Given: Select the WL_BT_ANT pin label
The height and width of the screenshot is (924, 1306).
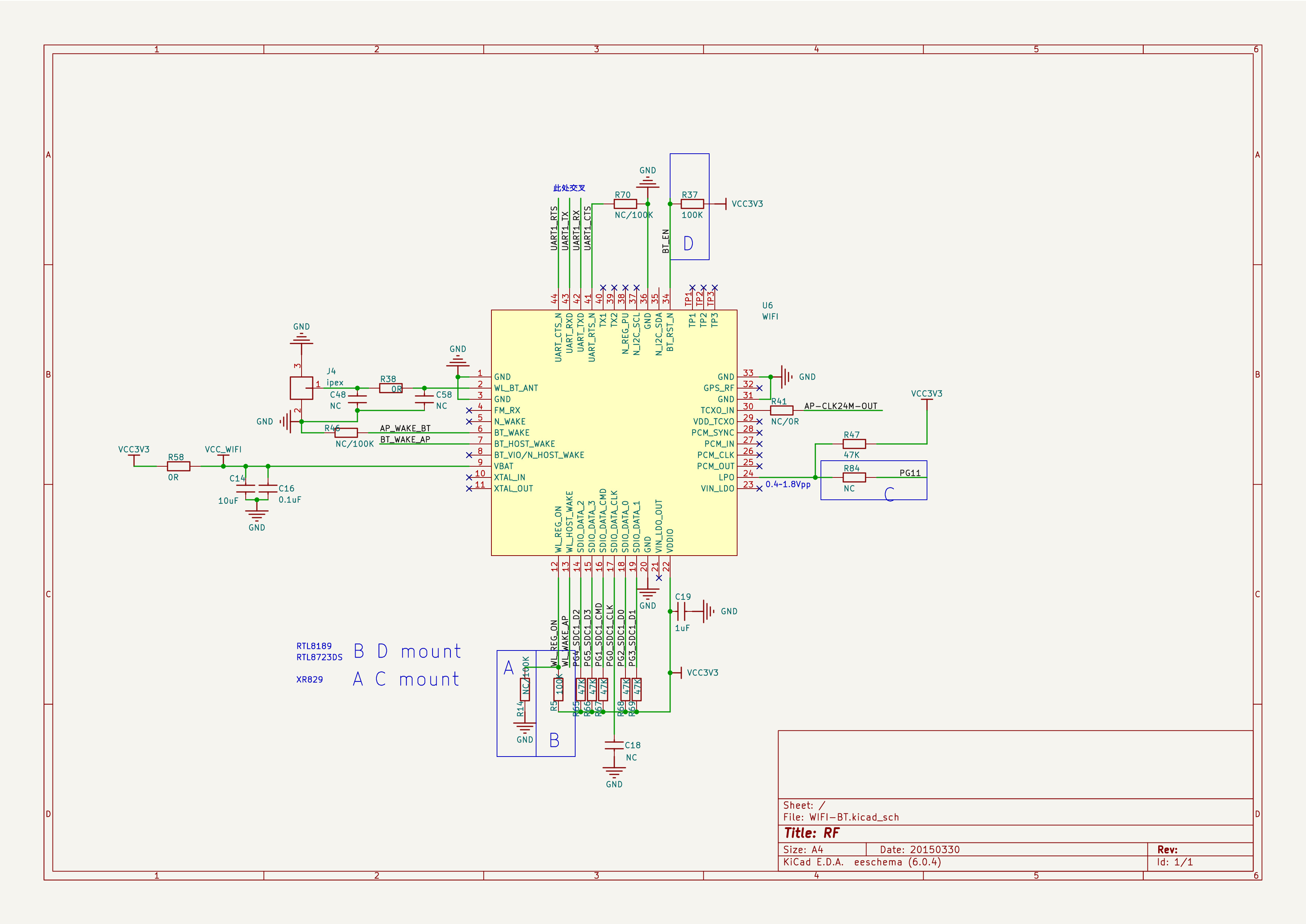Looking at the screenshot, I should 516,388.
